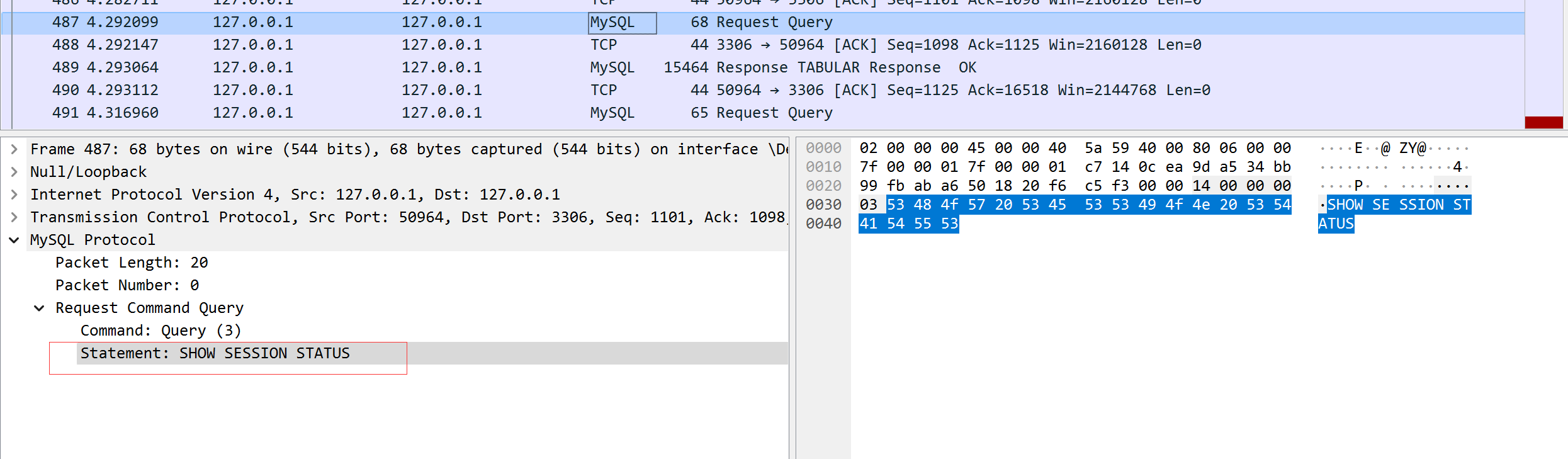1568x459 pixels.
Task: Select the Packet Length: 20 field
Action: (132, 263)
